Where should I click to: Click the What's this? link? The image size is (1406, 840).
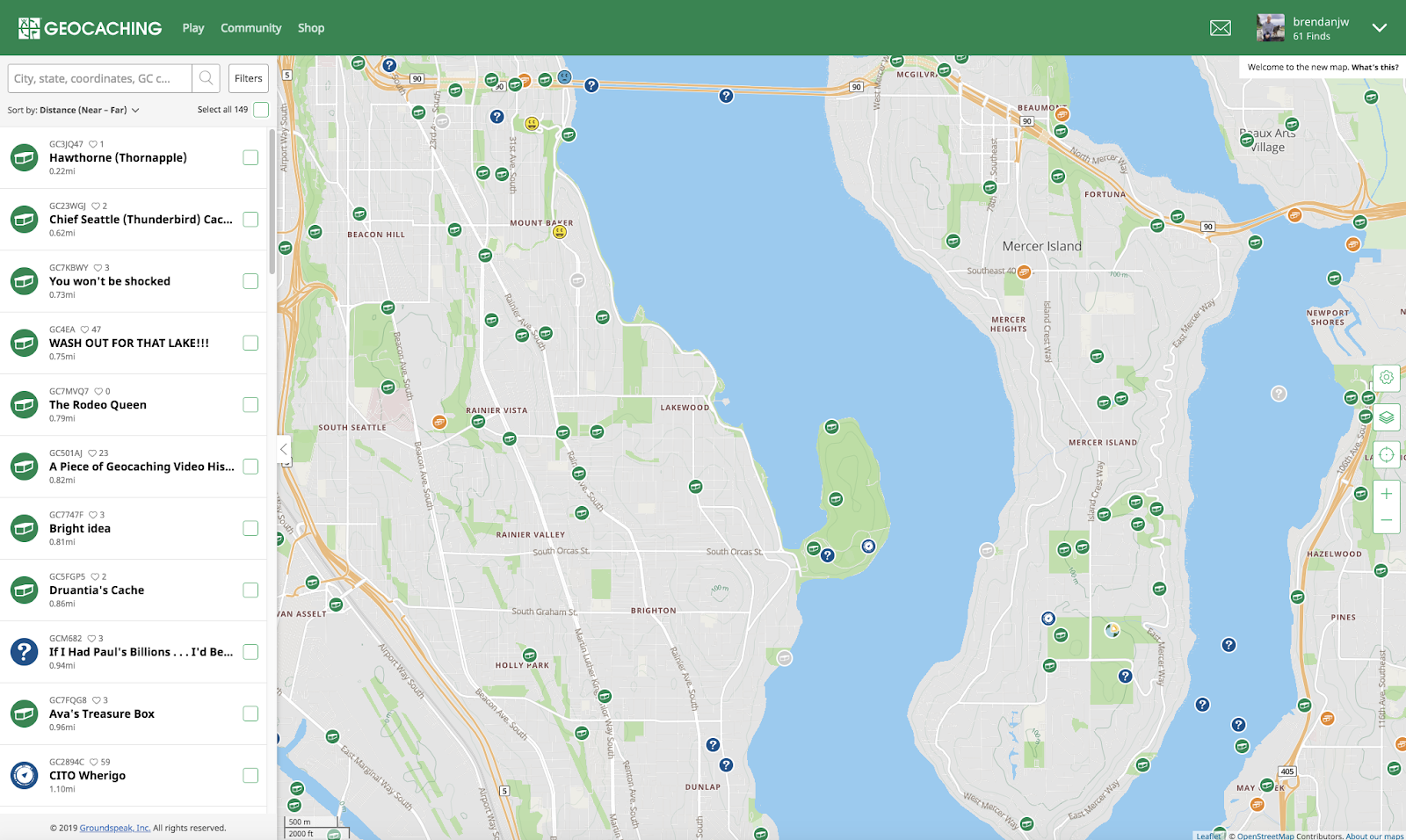(x=1375, y=67)
